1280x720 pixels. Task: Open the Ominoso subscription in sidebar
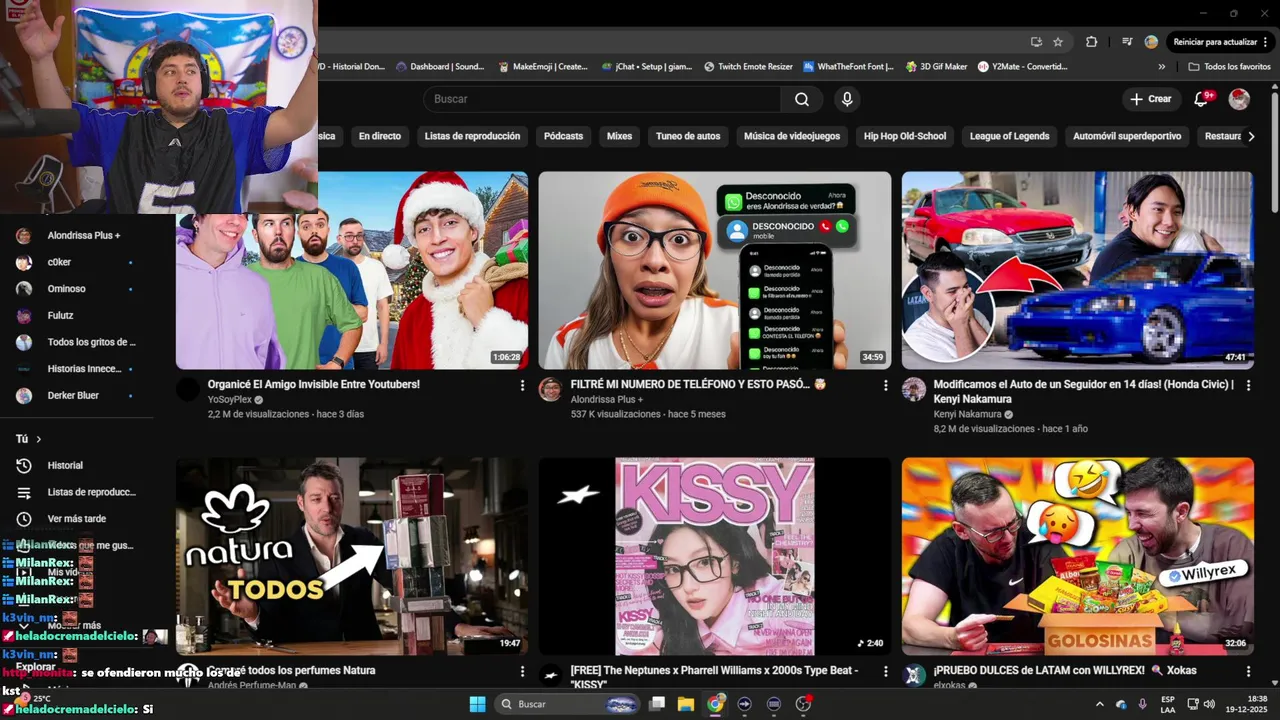pyautogui.click(x=76, y=289)
